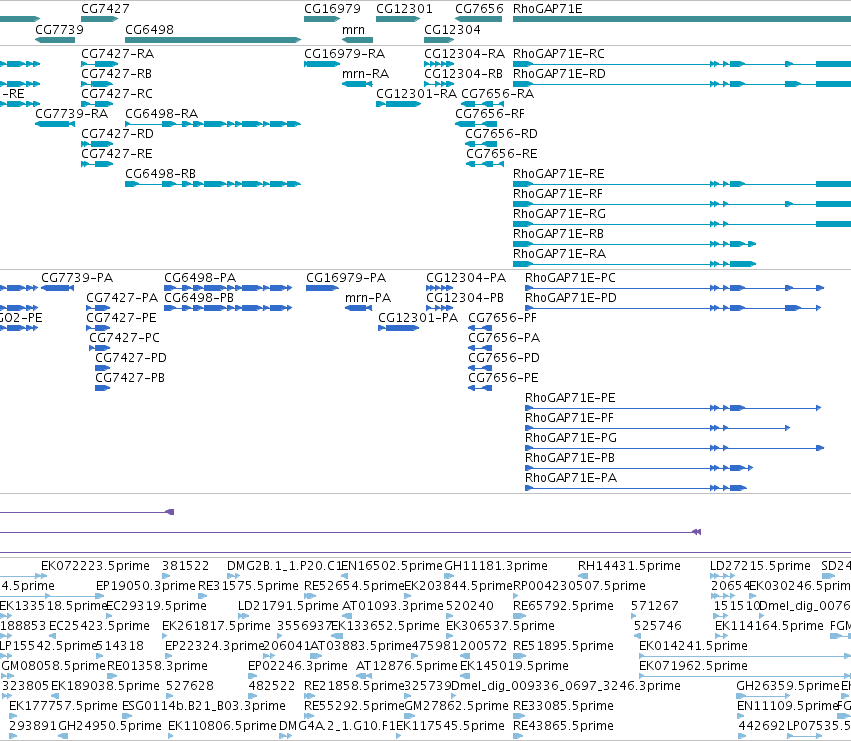851x741 pixels.
Task: Click protein RhoGAP71E-PG
Action: [x=675, y=448]
